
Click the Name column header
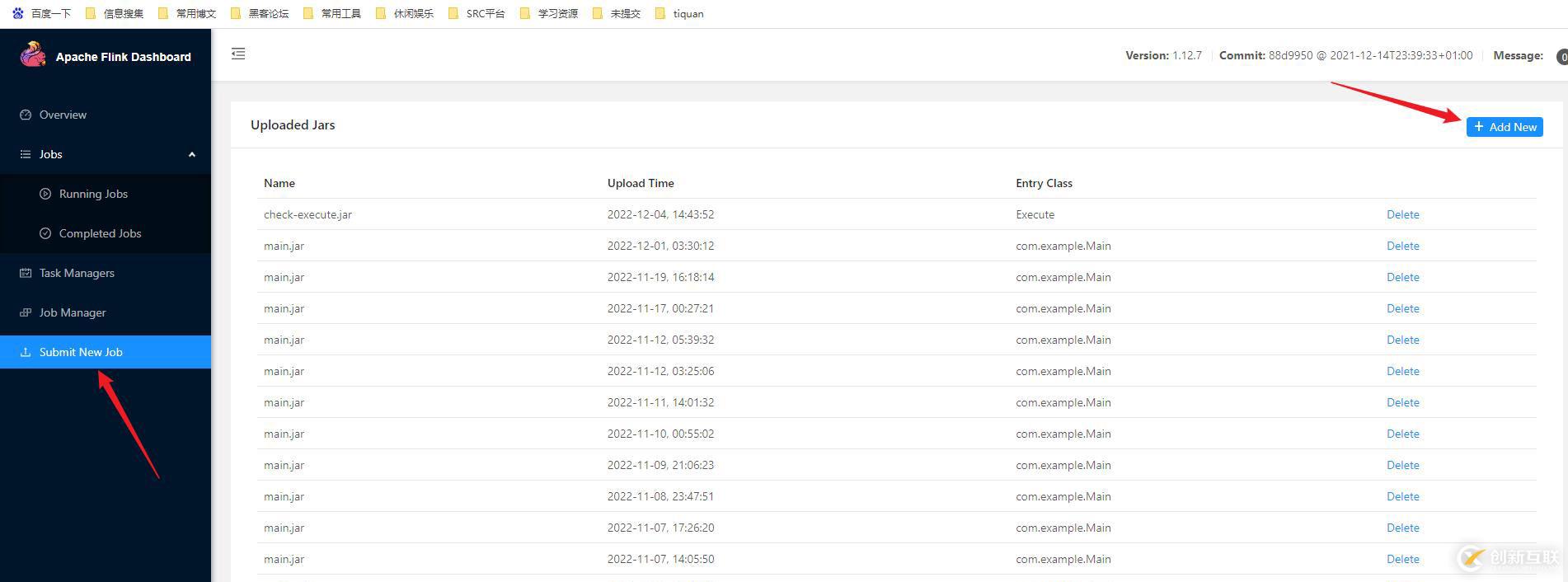pyautogui.click(x=279, y=183)
